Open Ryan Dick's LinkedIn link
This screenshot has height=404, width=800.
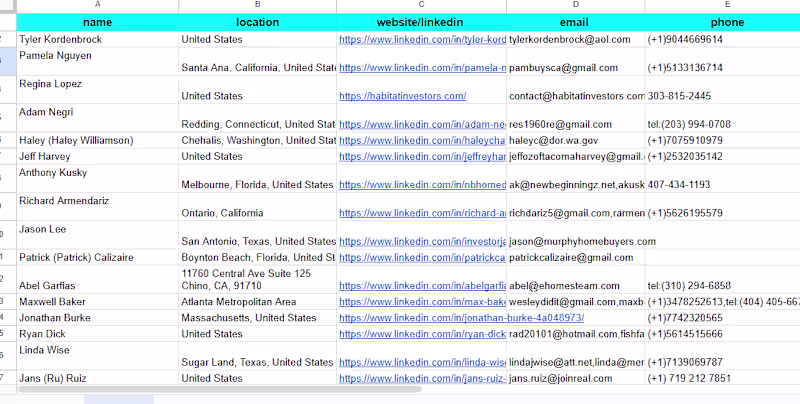pyautogui.click(x=422, y=334)
